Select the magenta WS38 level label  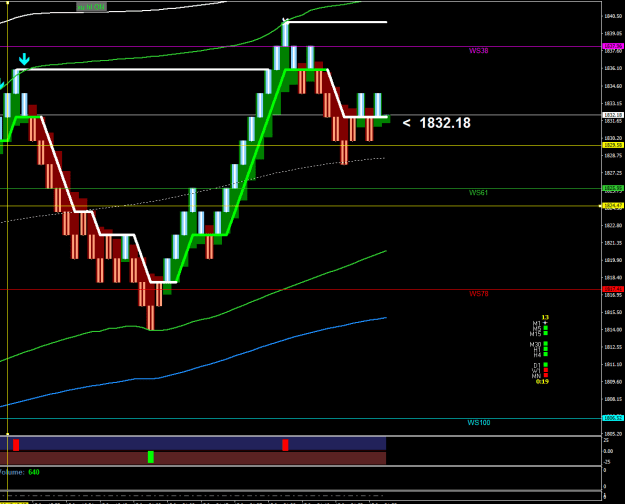[x=478, y=51]
